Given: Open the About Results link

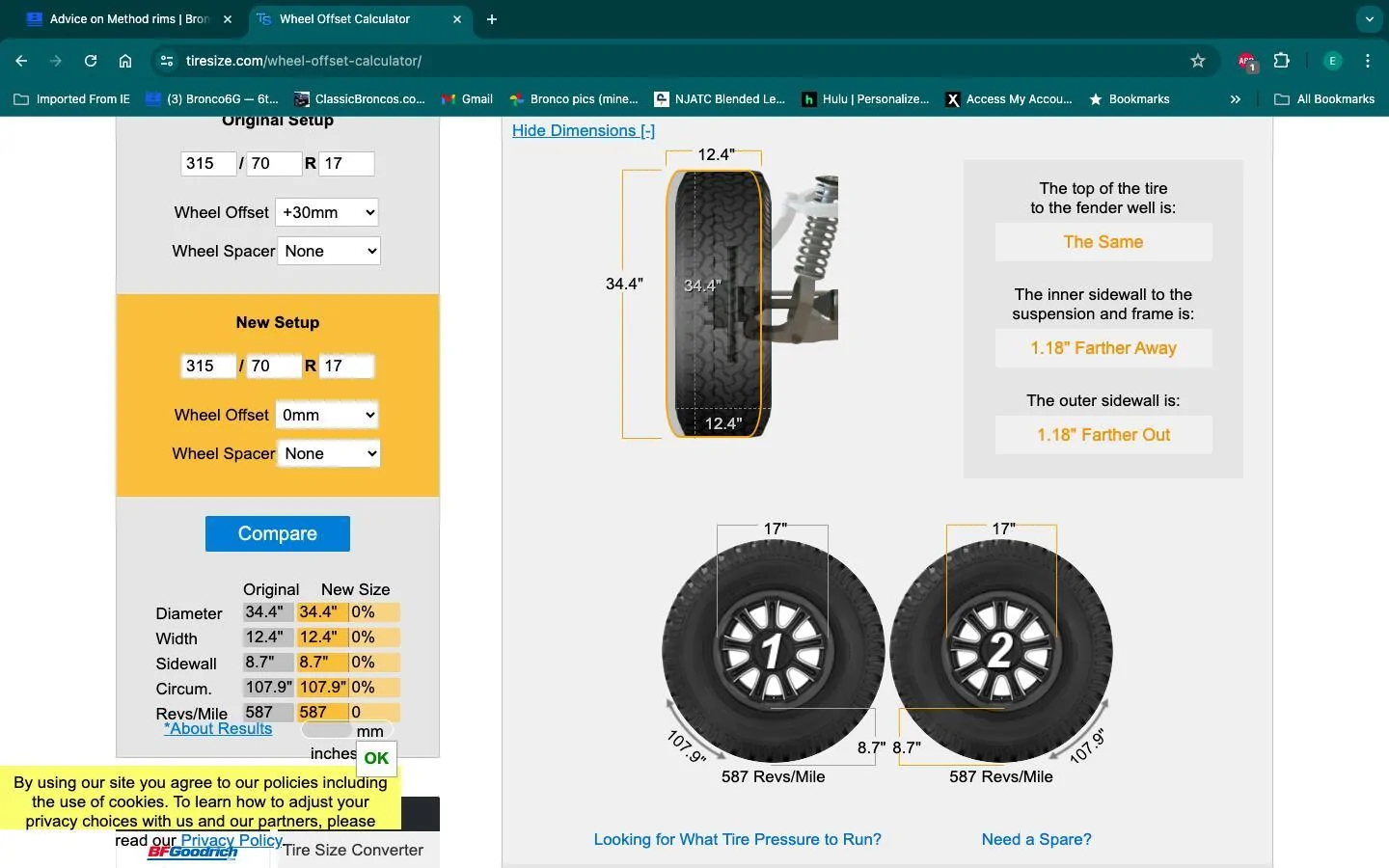Looking at the screenshot, I should click(218, 728).
